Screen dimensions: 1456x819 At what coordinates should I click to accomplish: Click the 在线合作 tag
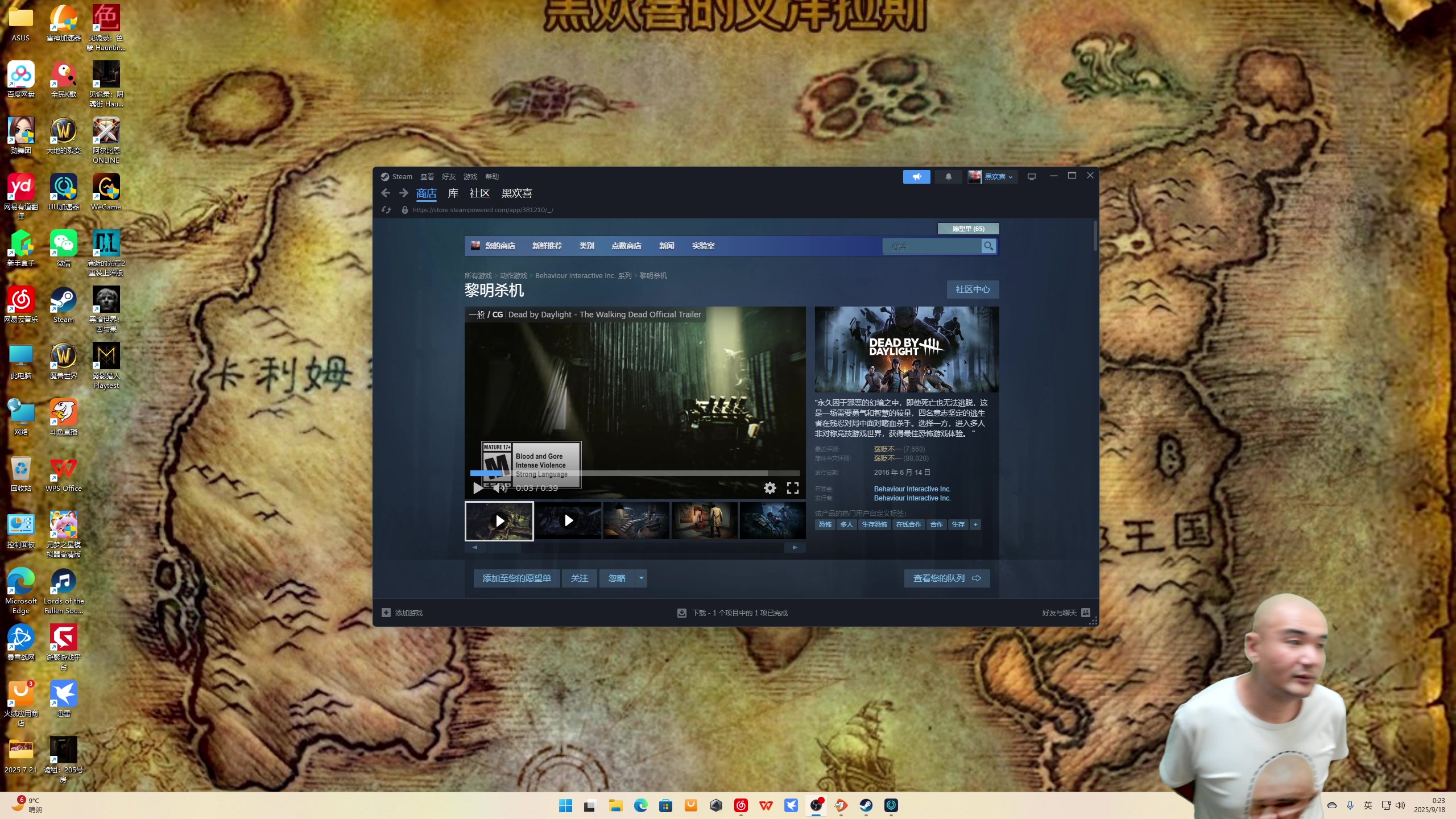(908, 524)
